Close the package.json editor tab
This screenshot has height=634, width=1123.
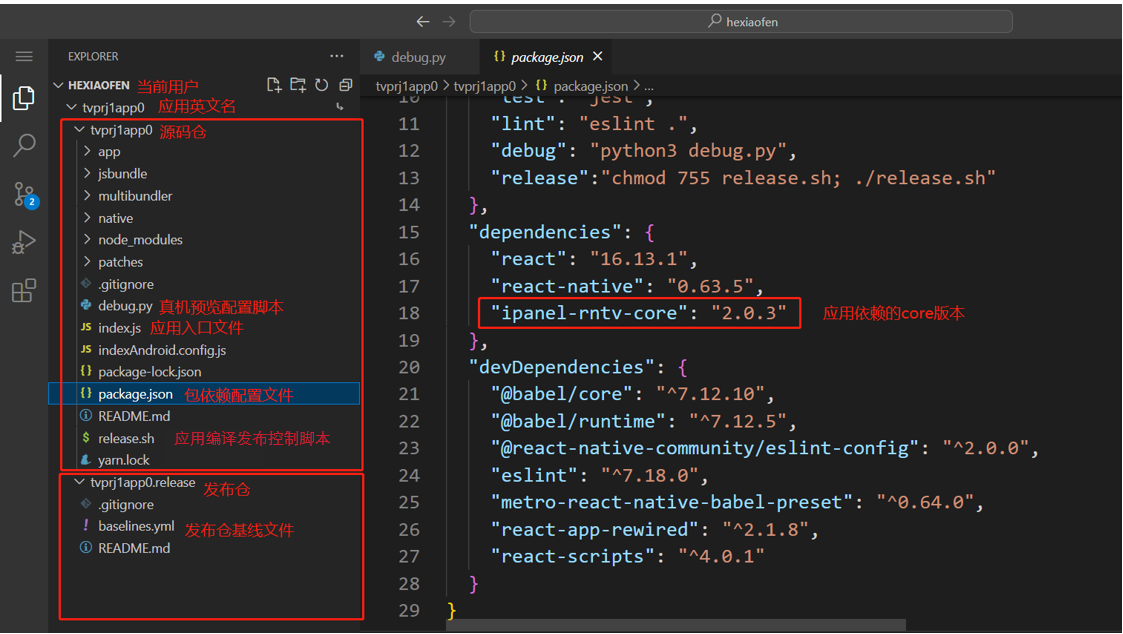point(598,57)
